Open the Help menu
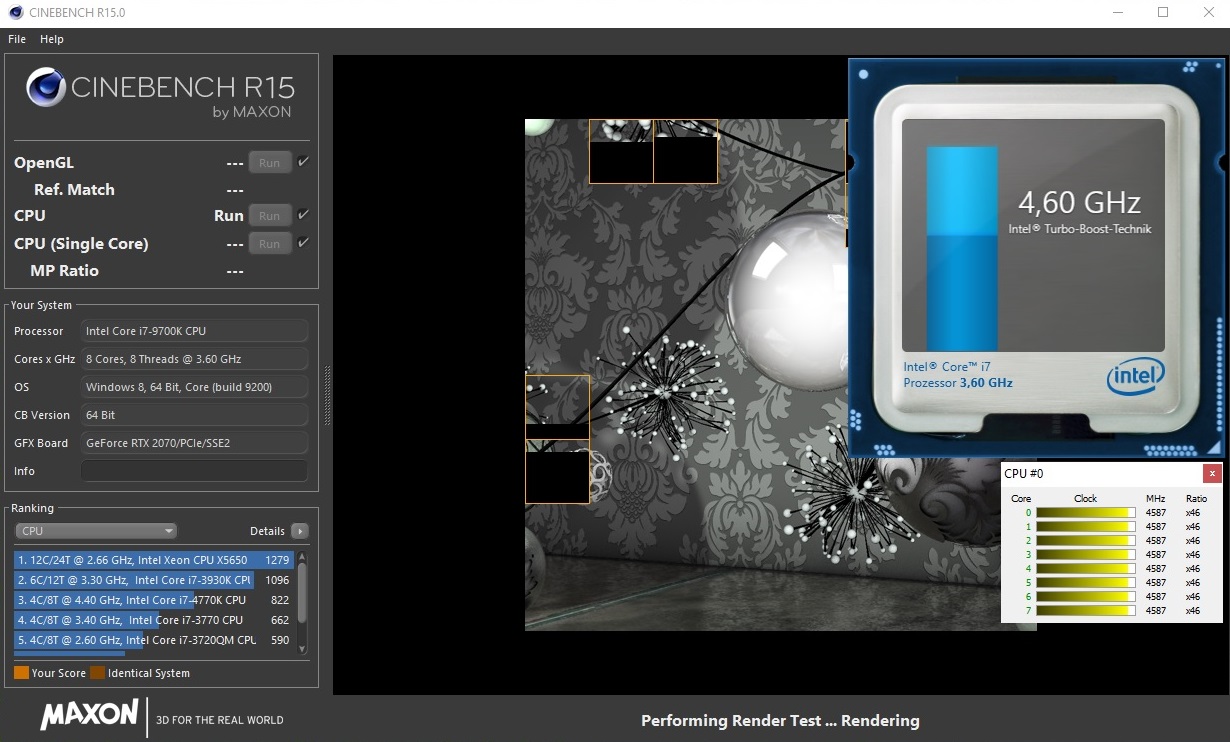The image size is (1230, 742). [x=52, y=39]
